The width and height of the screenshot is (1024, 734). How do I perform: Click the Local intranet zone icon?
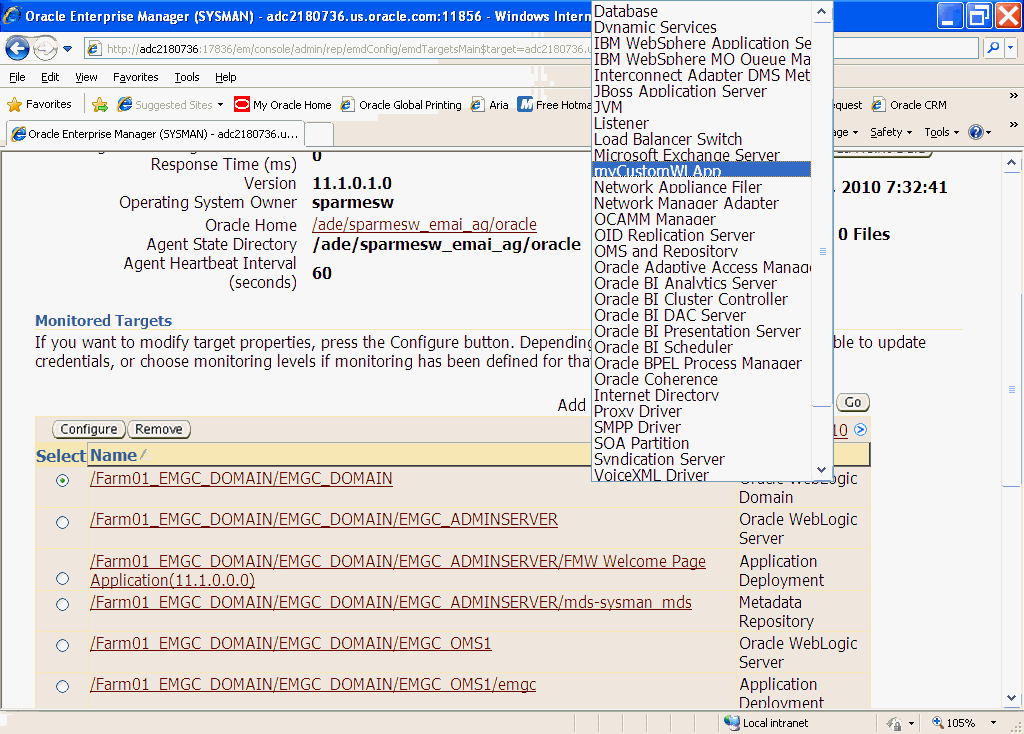coord(731,722)
